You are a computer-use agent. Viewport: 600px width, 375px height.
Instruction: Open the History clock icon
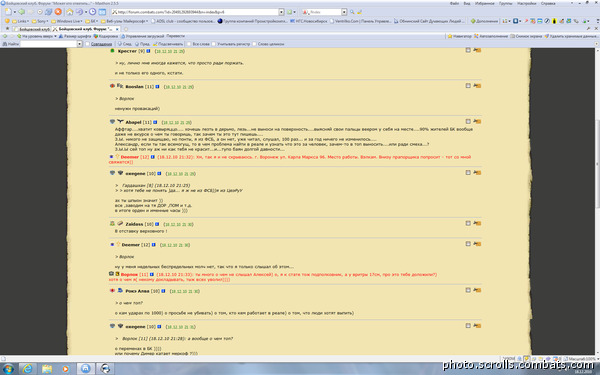pyautogui.click(x=92, y=12)
